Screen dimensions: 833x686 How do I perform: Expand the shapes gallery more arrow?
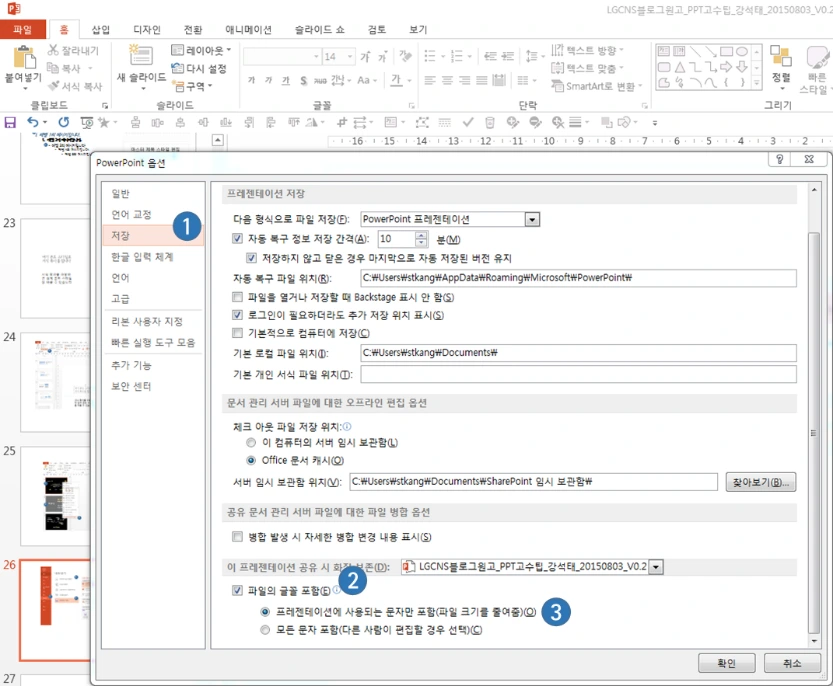coord(756,82)
